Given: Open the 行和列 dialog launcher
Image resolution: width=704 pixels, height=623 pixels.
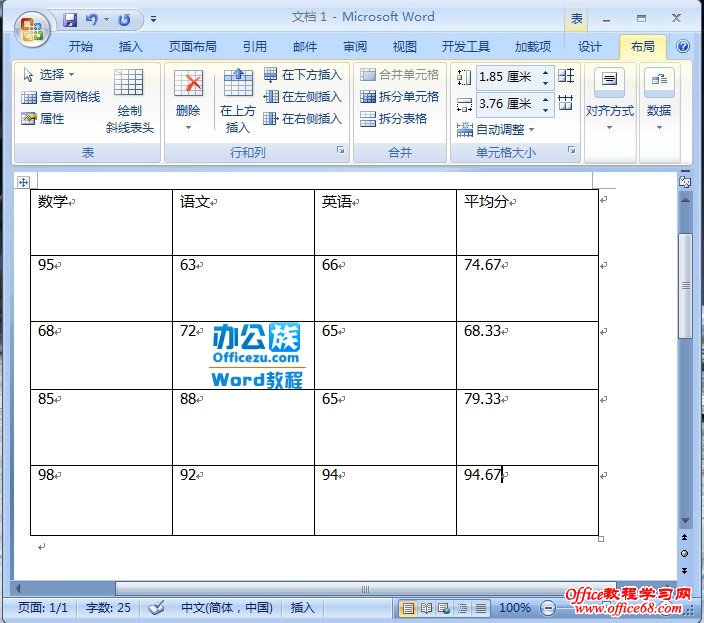Looking at the screenshot, I should 341,150.
